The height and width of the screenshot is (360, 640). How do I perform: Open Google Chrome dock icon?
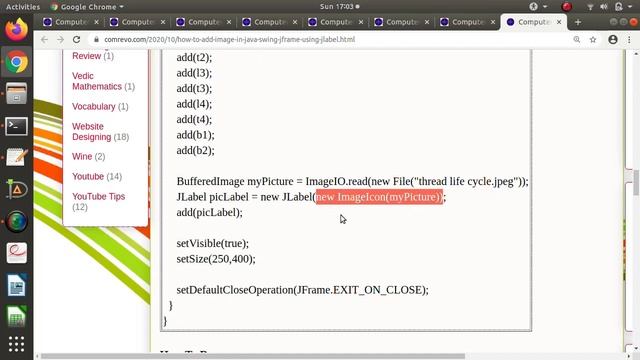[x=16, y=62]
